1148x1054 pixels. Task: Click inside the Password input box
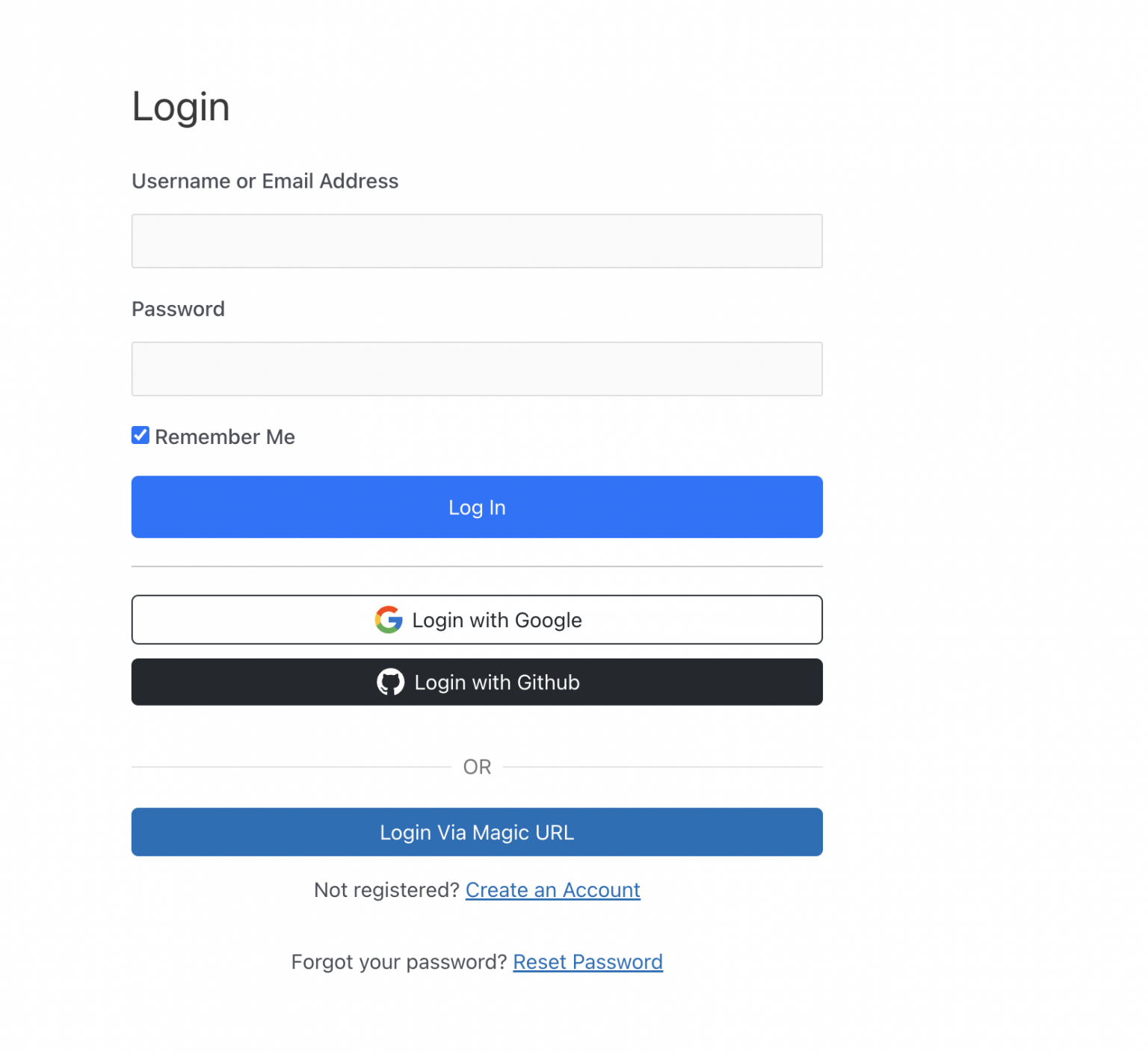[477, 369]
